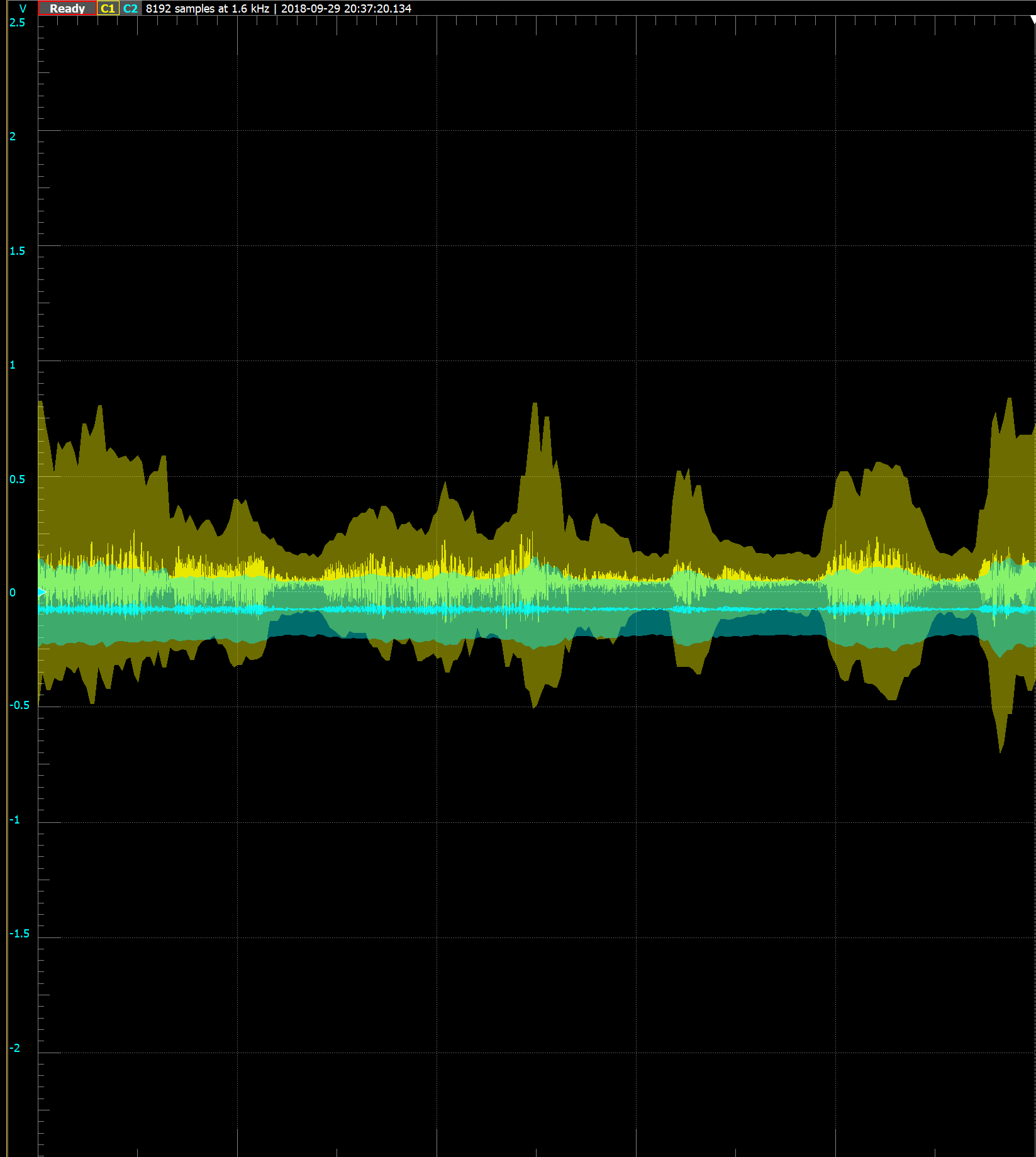Select the -0.5 volt axis label

(x=19, y=705)
